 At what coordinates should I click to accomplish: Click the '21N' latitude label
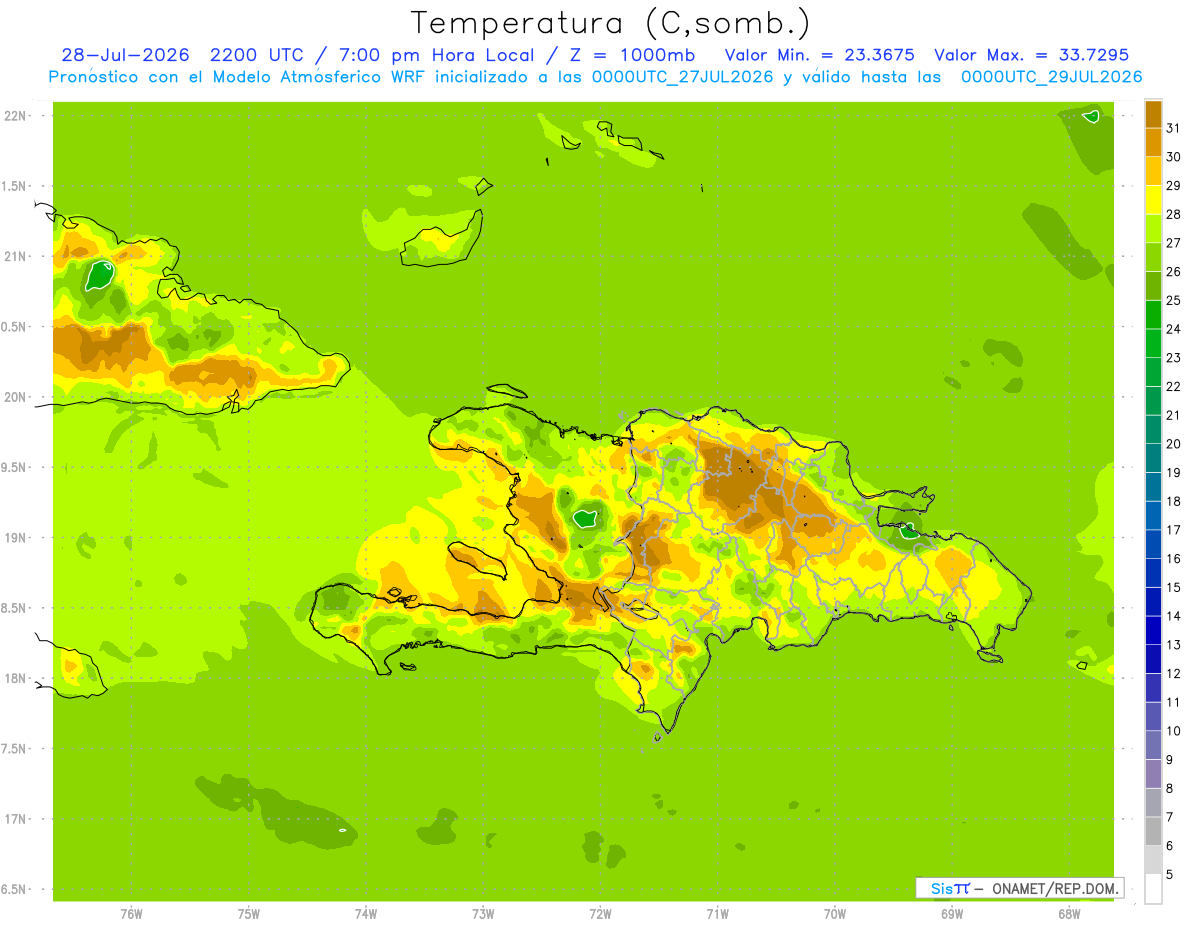tap(16, 256)
